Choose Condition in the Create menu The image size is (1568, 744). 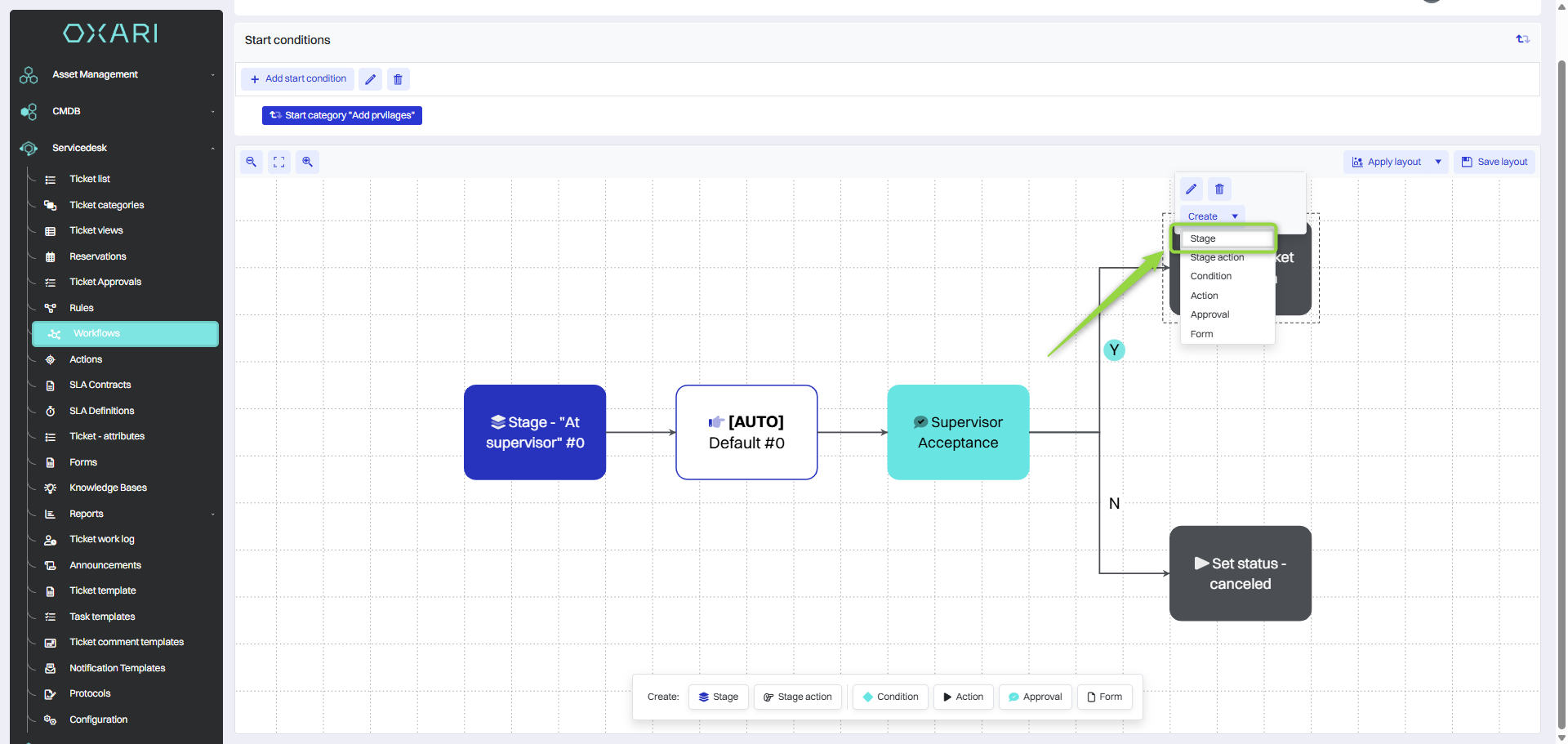point(1210,276)
